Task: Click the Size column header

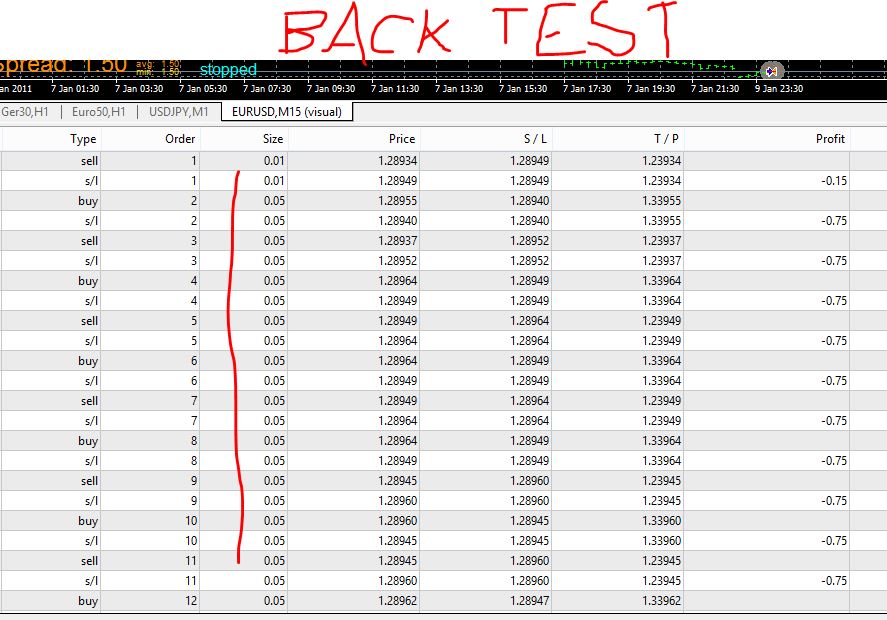Action: click(273, 139)
